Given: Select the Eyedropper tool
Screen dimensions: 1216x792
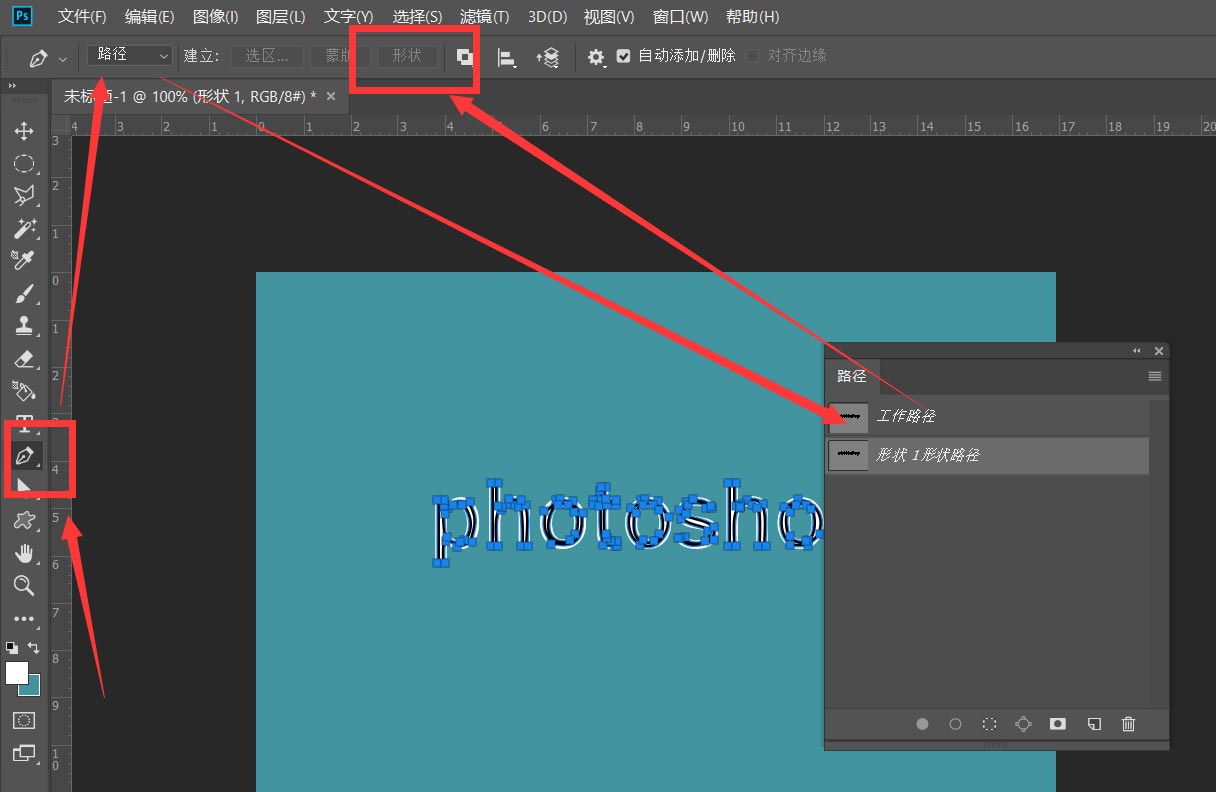Looking at the screenshot, I should coord(24,261).
